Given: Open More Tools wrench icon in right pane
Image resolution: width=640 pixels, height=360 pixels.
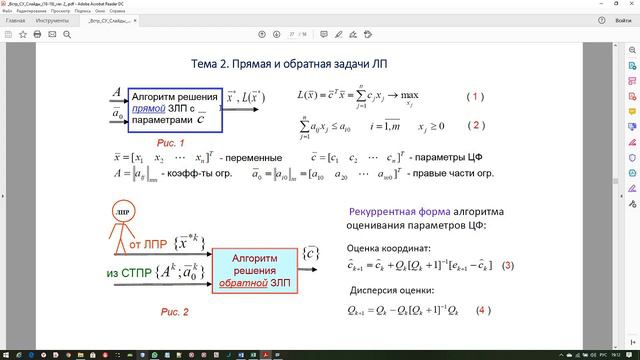Looking at the screenshot, I should point(632,204).
